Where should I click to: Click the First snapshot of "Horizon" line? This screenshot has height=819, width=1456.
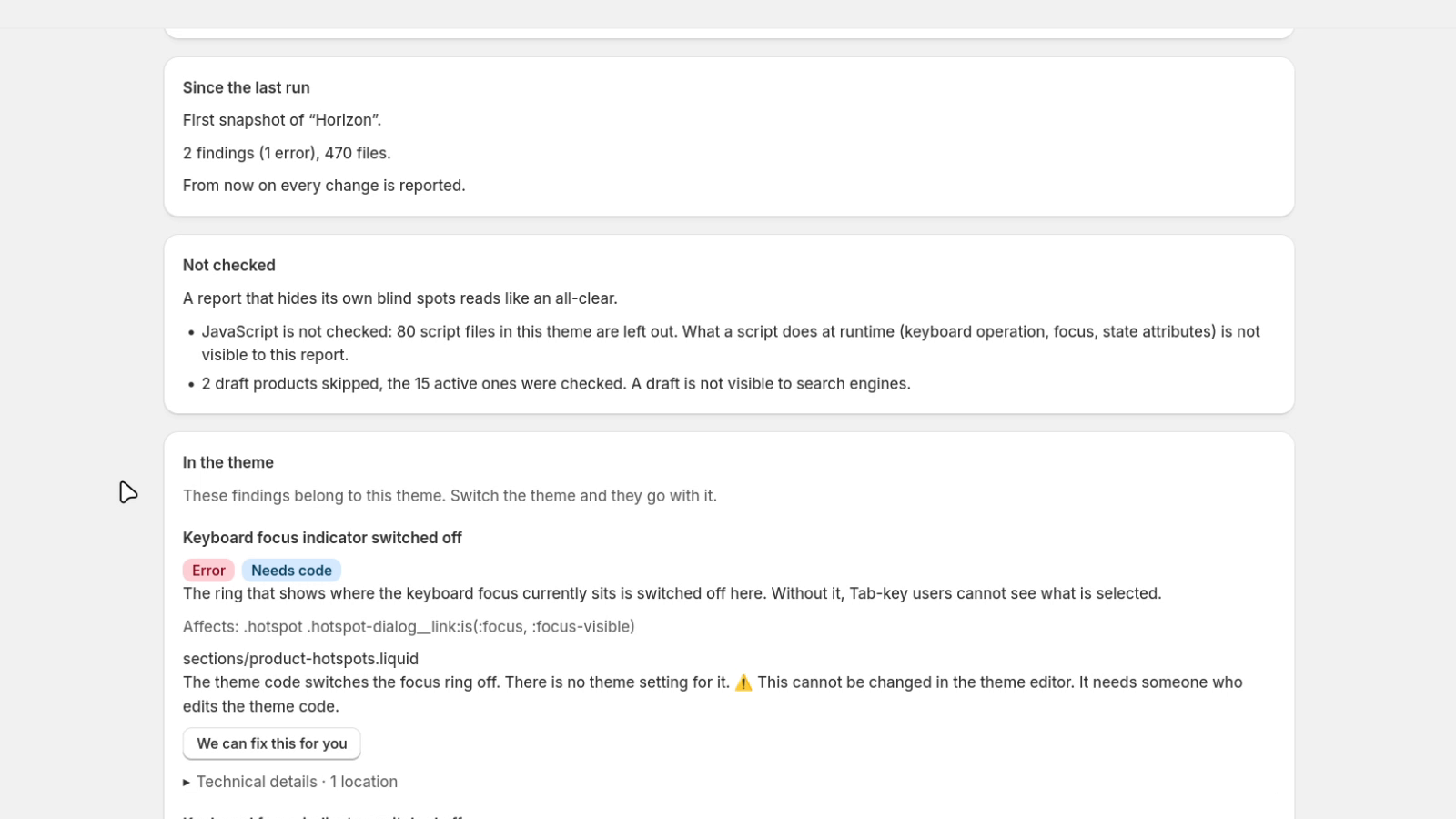point(282,120)
